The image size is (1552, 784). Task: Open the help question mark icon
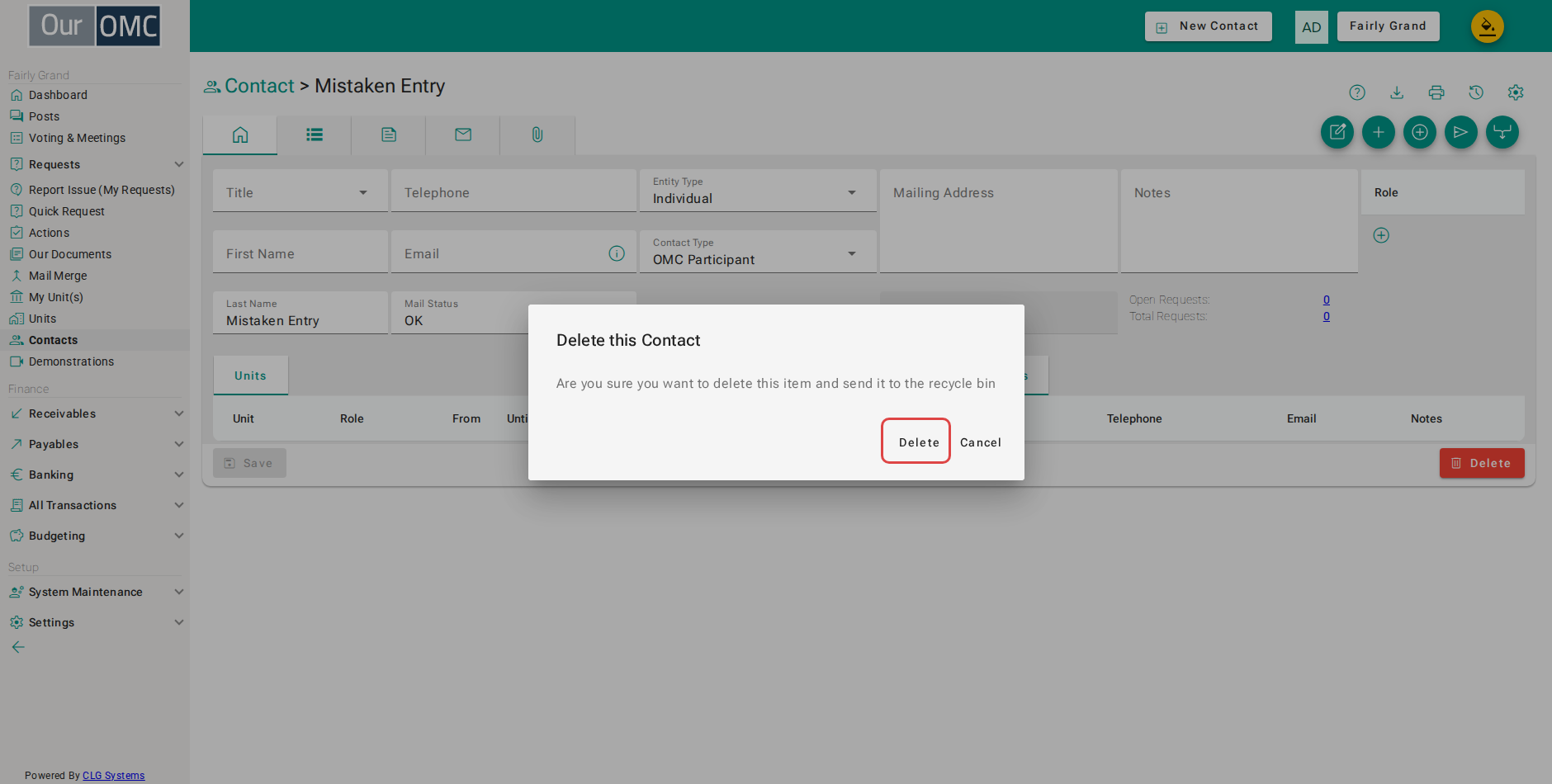(1357, 92)
